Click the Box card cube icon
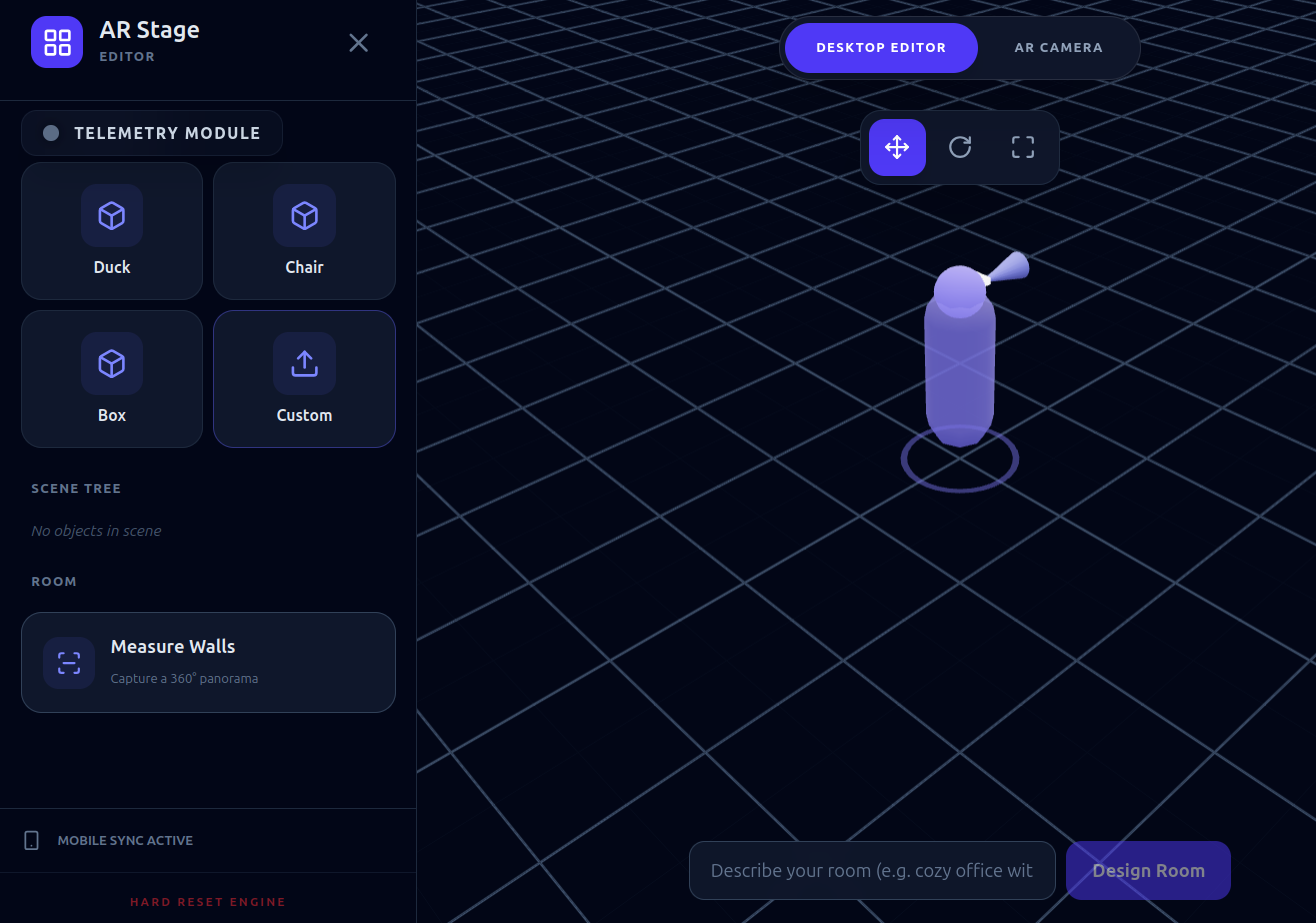The image size is (1316, 923). click(x=112, y=363)
